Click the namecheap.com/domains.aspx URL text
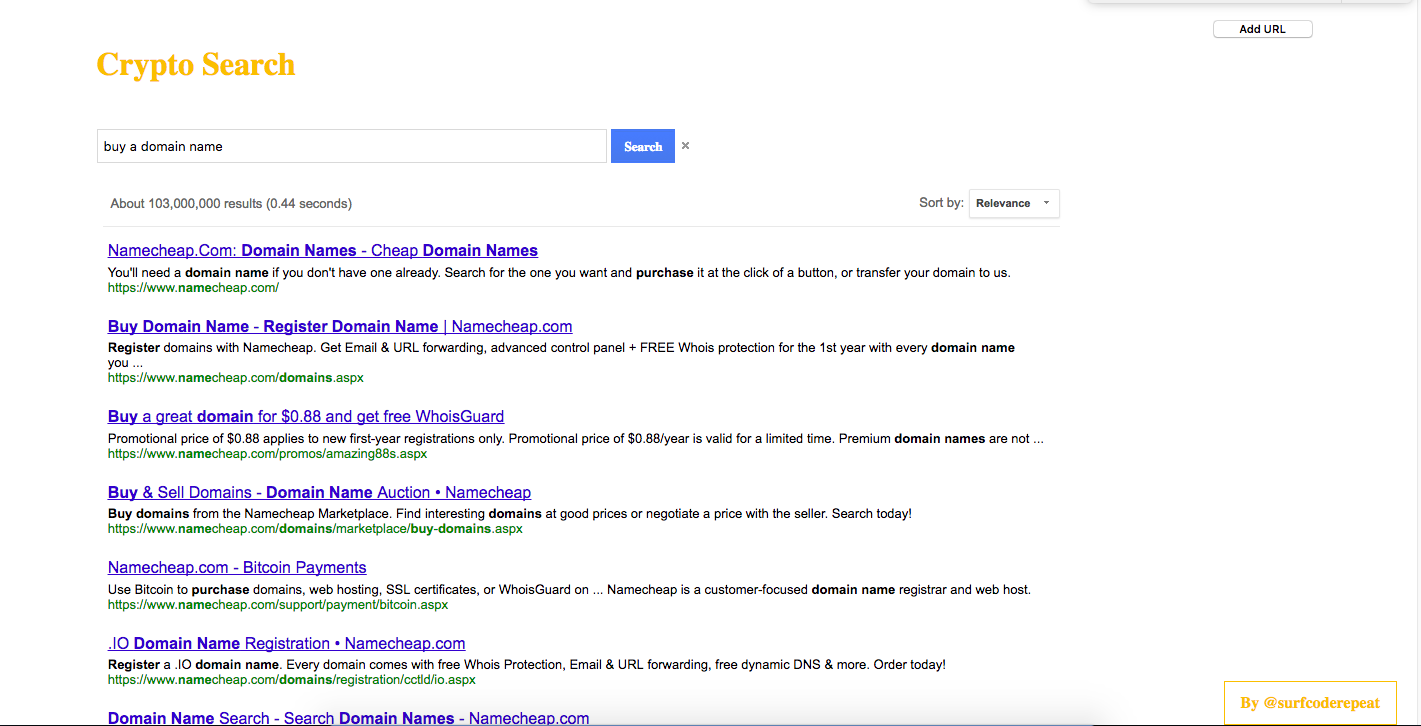The height and width of the screenshot is (726, 1421). pos(236,379)
